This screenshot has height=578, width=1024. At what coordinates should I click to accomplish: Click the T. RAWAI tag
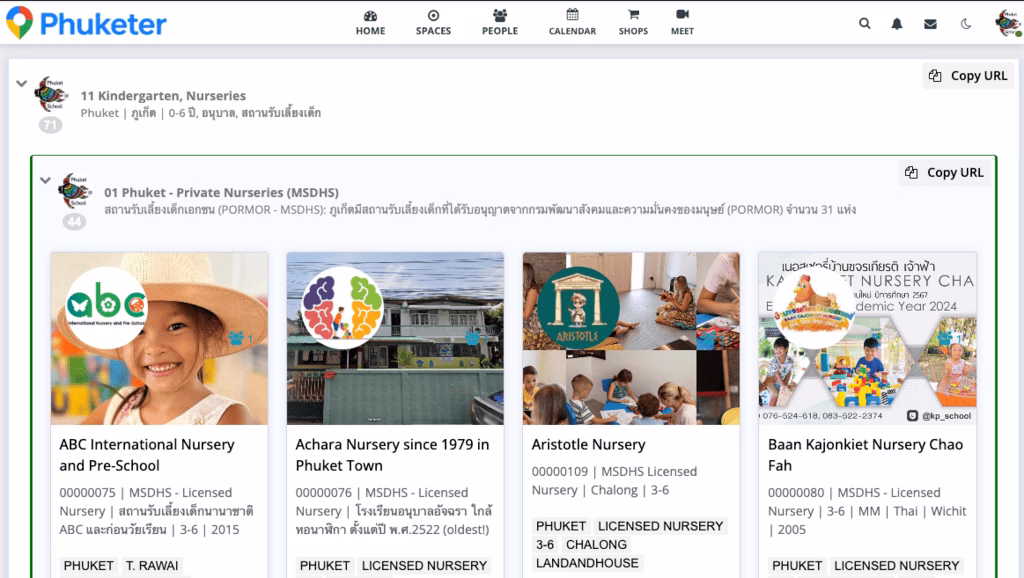pyautogui.click(x=152, y=566)
